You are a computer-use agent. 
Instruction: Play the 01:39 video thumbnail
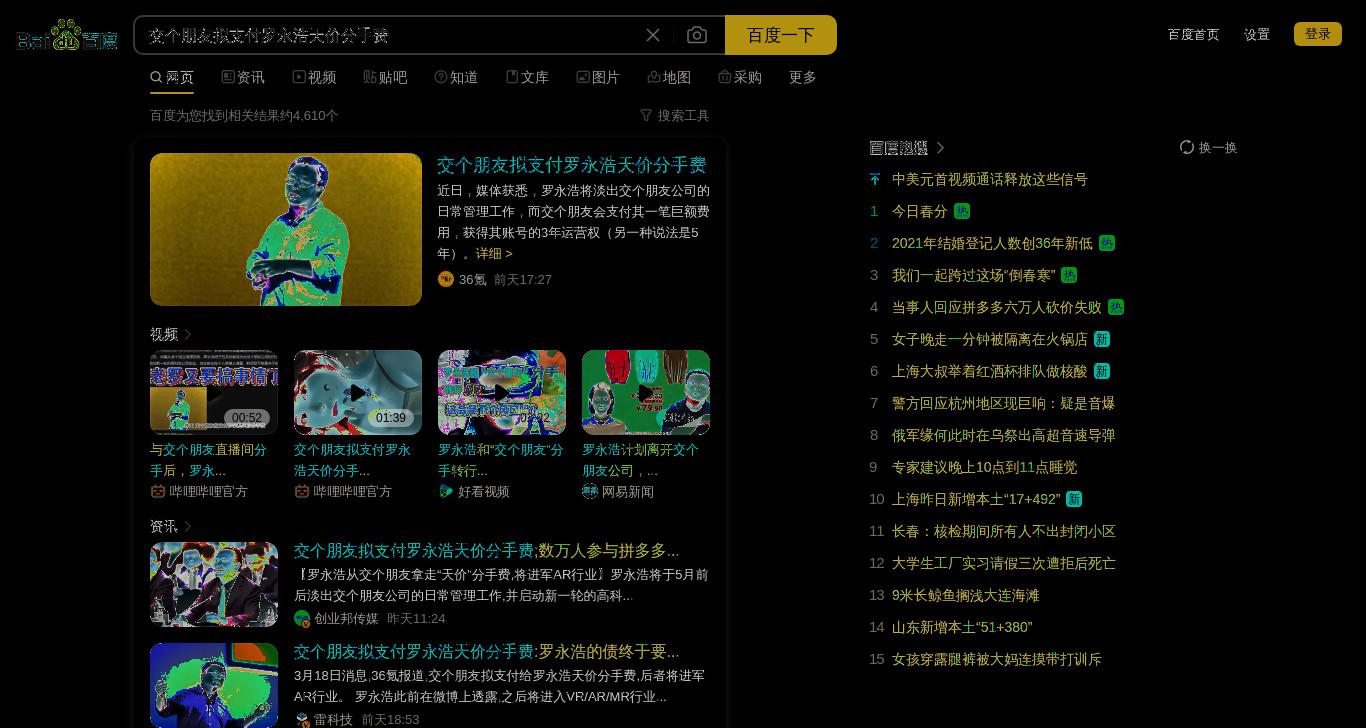click(358, 392)
